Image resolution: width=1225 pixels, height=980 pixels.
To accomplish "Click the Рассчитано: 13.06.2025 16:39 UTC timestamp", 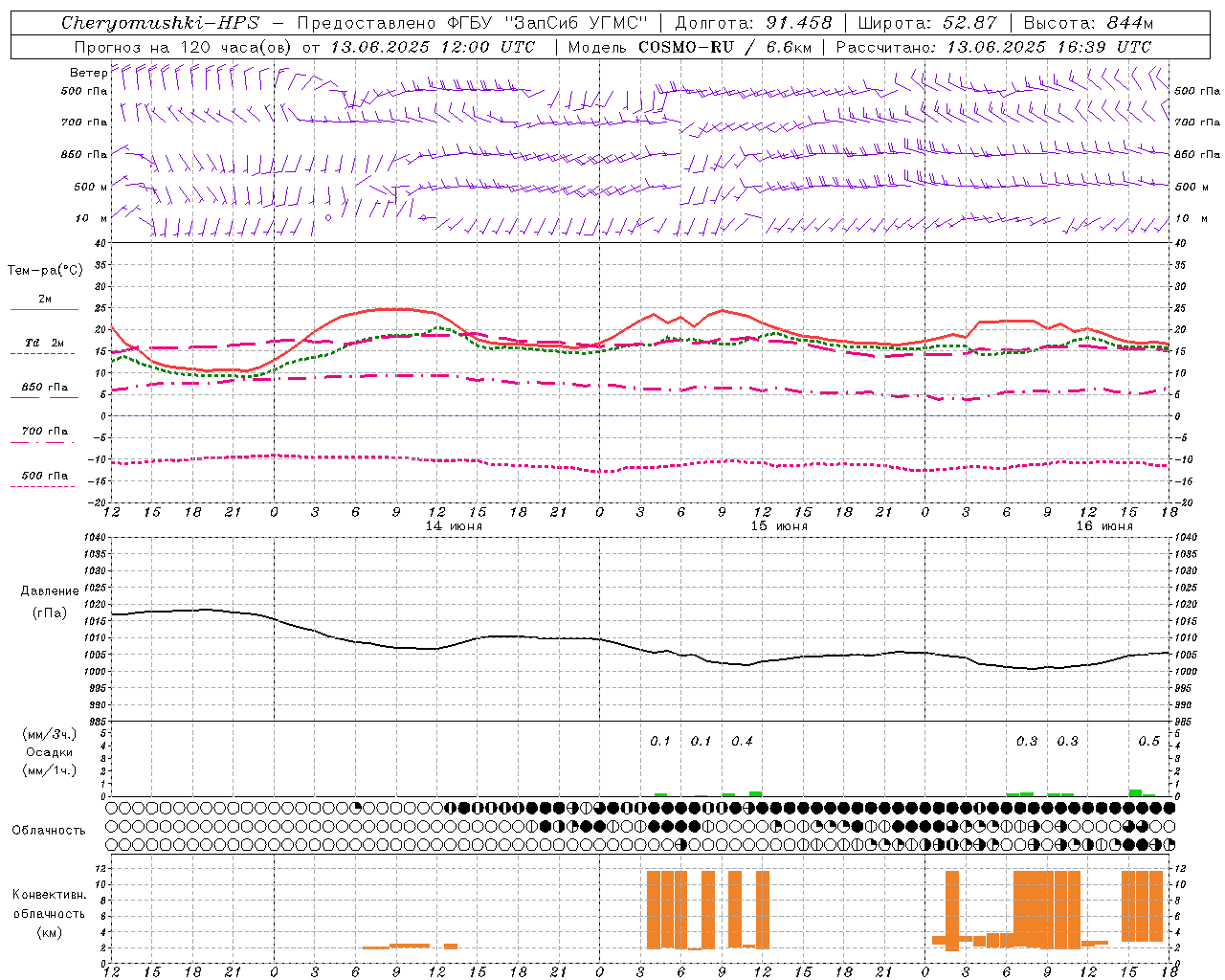I will pyautogui.click(x=993, y=47).
